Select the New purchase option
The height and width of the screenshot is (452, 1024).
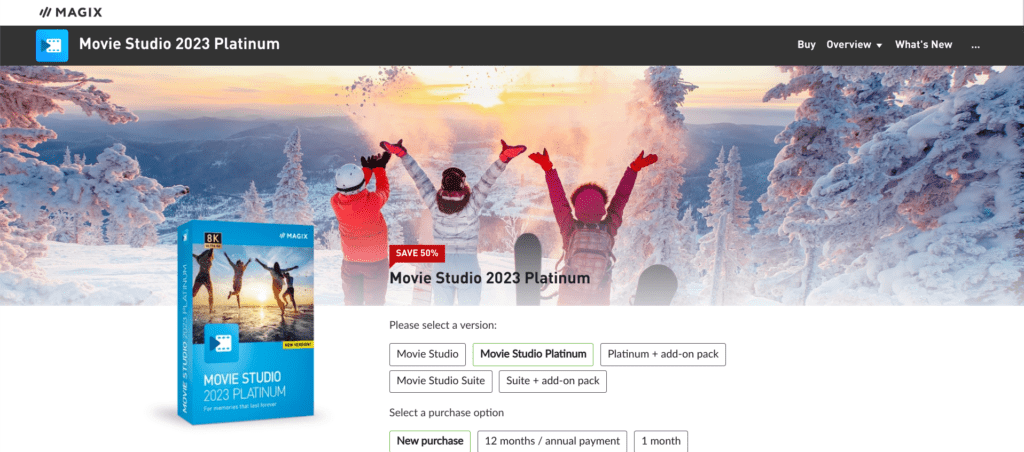click(430, 441)
